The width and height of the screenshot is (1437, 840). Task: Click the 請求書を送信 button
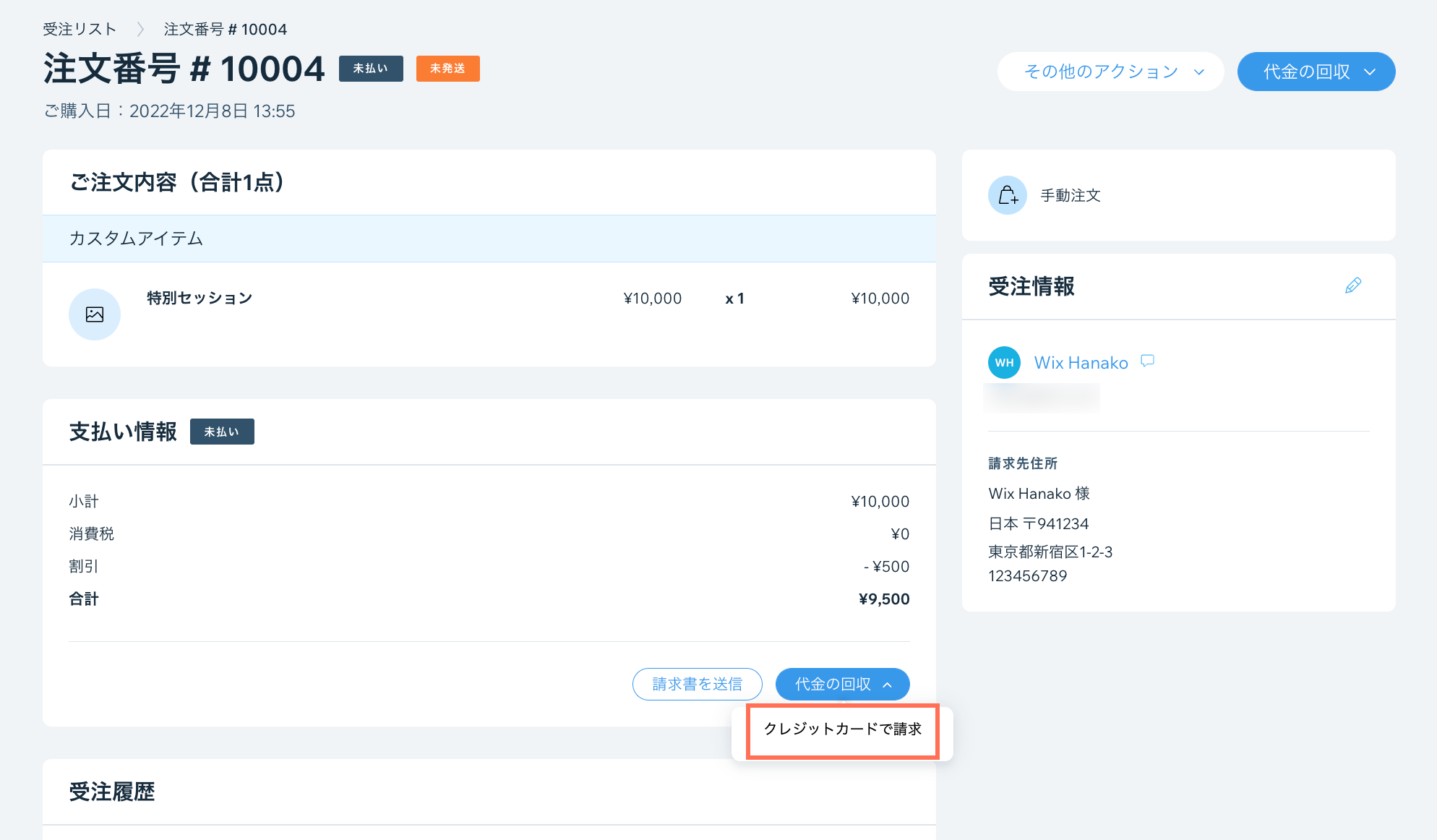[697, 684]
